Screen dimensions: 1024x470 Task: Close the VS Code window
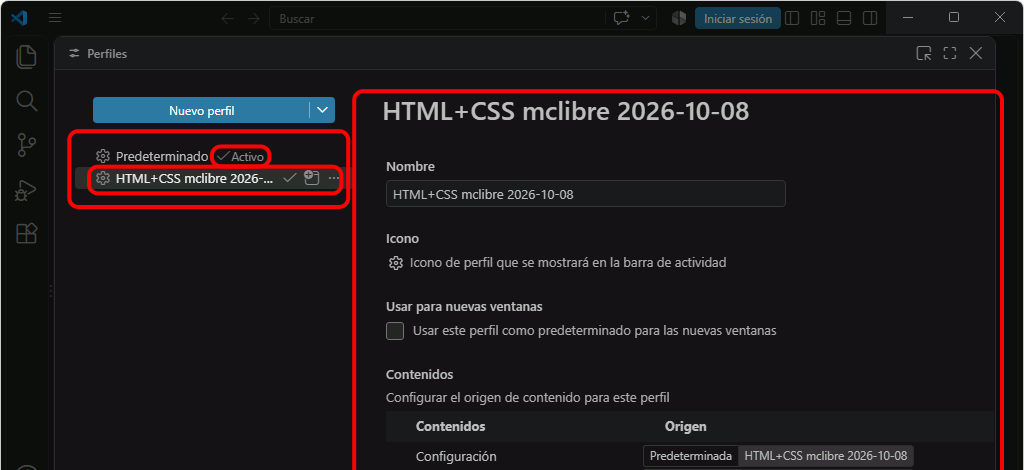click(x=1000, y=18)
